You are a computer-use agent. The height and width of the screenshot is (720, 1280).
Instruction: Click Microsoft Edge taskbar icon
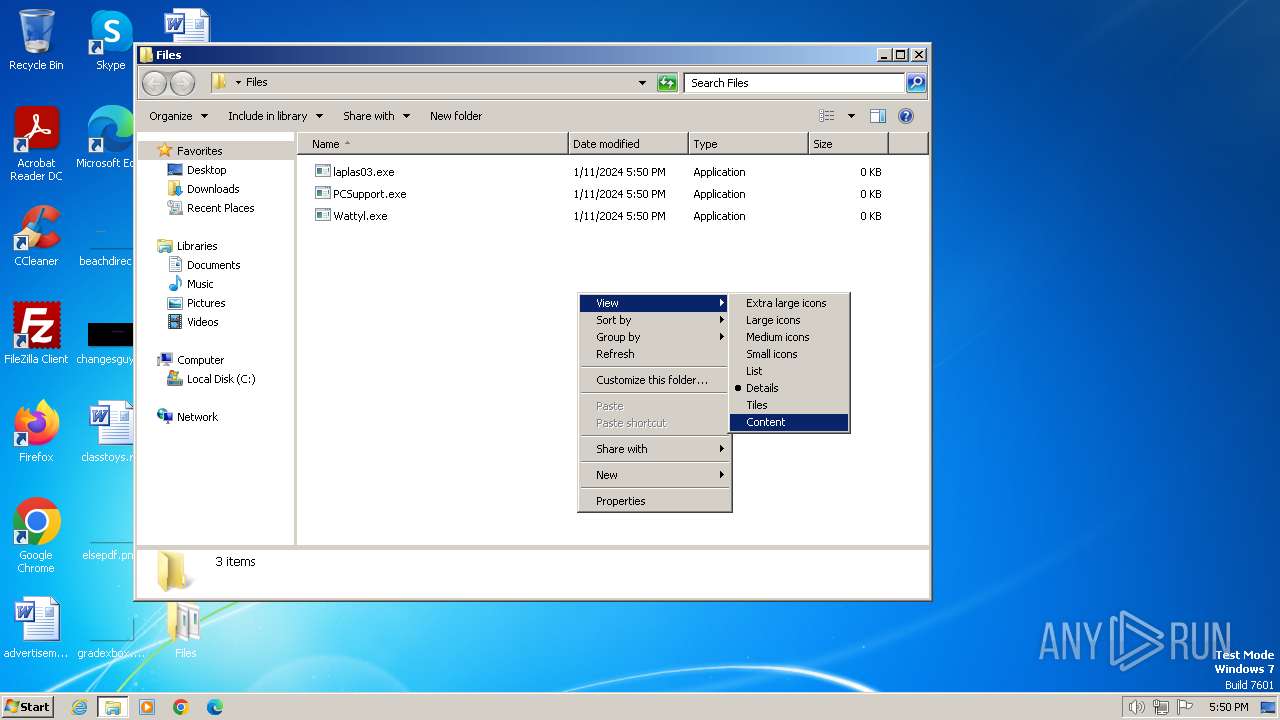(x=215, y=707)
